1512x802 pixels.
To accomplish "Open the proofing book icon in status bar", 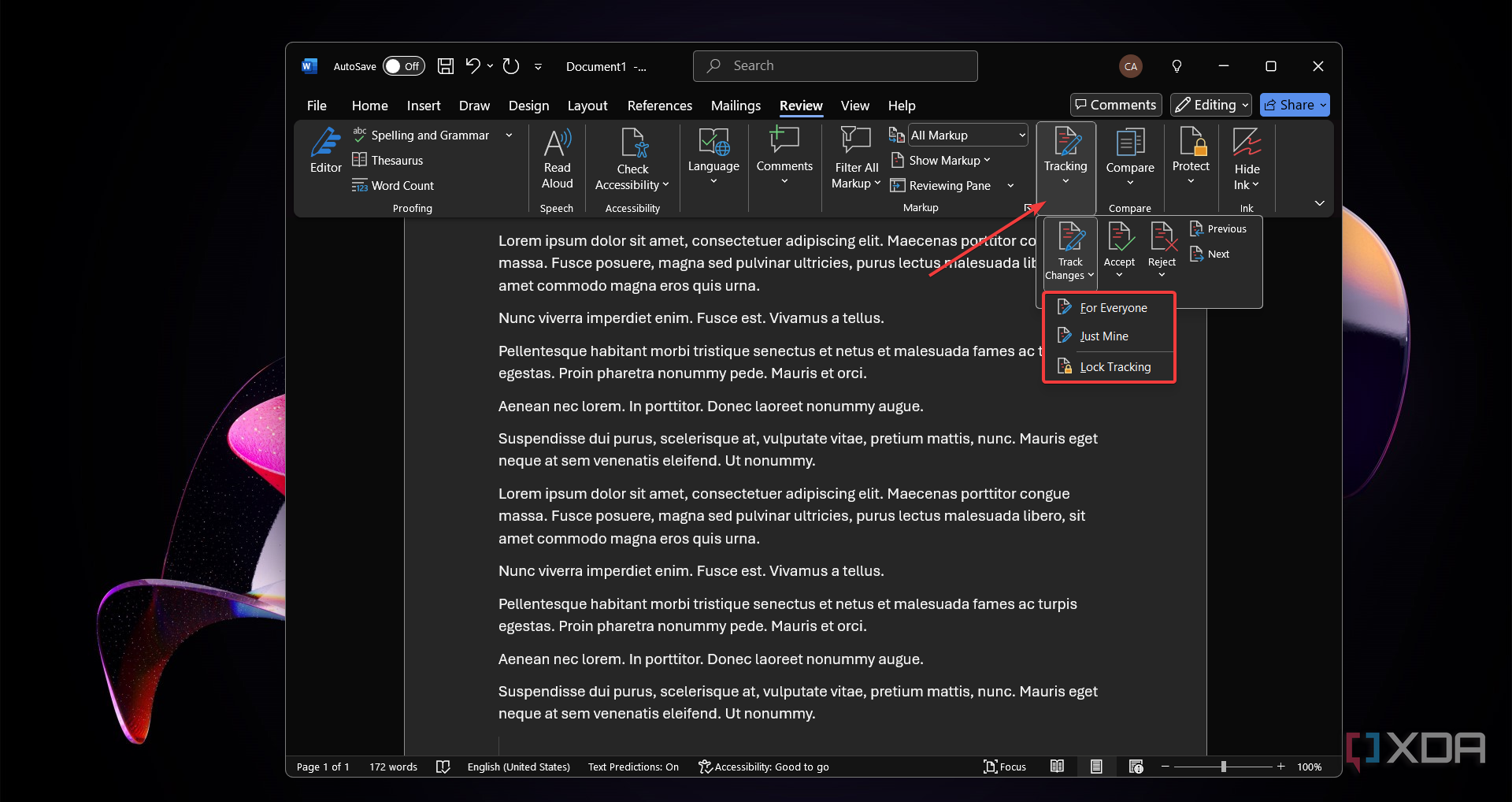I will (443, 767).
